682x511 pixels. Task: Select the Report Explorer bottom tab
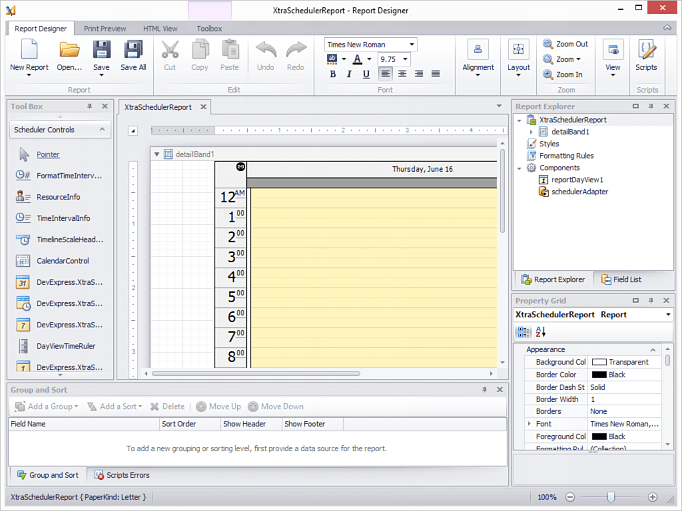click(x=553, y=280)
